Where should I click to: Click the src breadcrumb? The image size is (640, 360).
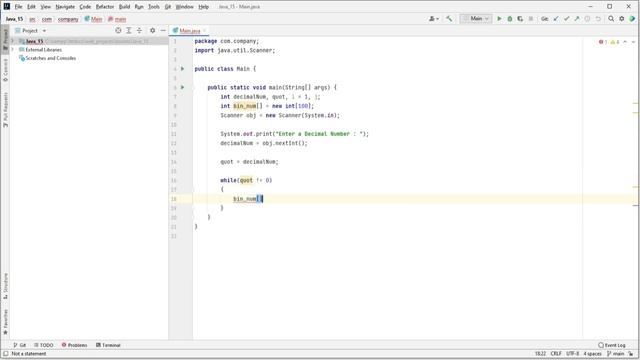32,19
